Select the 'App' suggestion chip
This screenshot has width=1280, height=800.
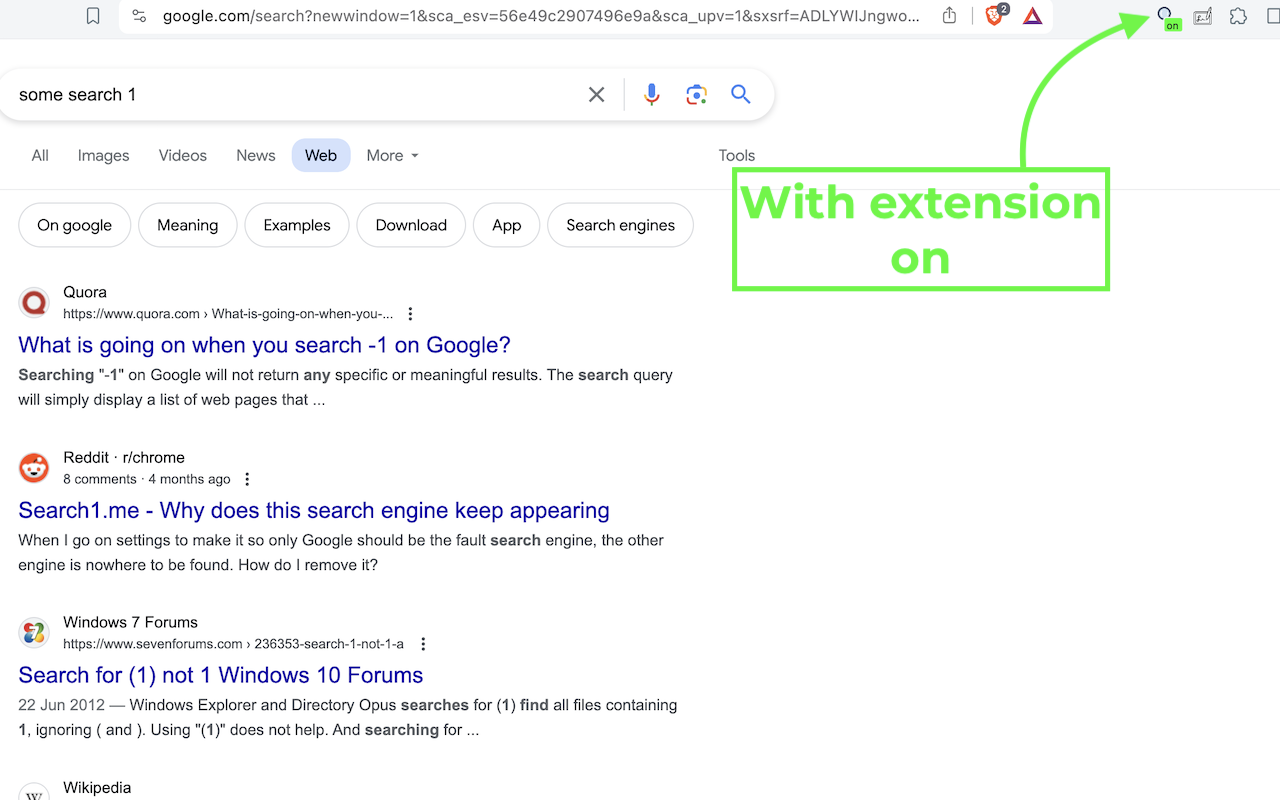tap(507, 225)
